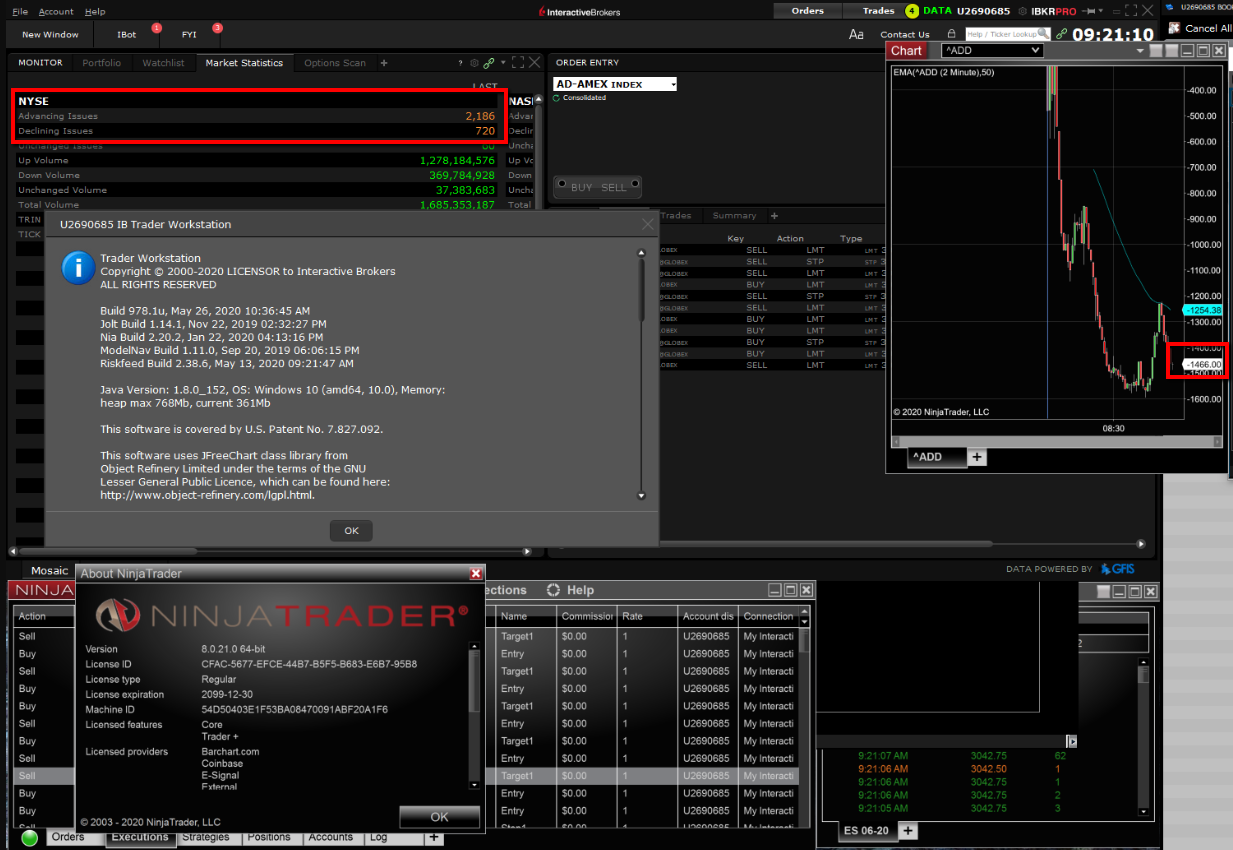The image size is (1233, 850).
Task: Open the Summary tab in trades panel
Action: tap(734, 215)
